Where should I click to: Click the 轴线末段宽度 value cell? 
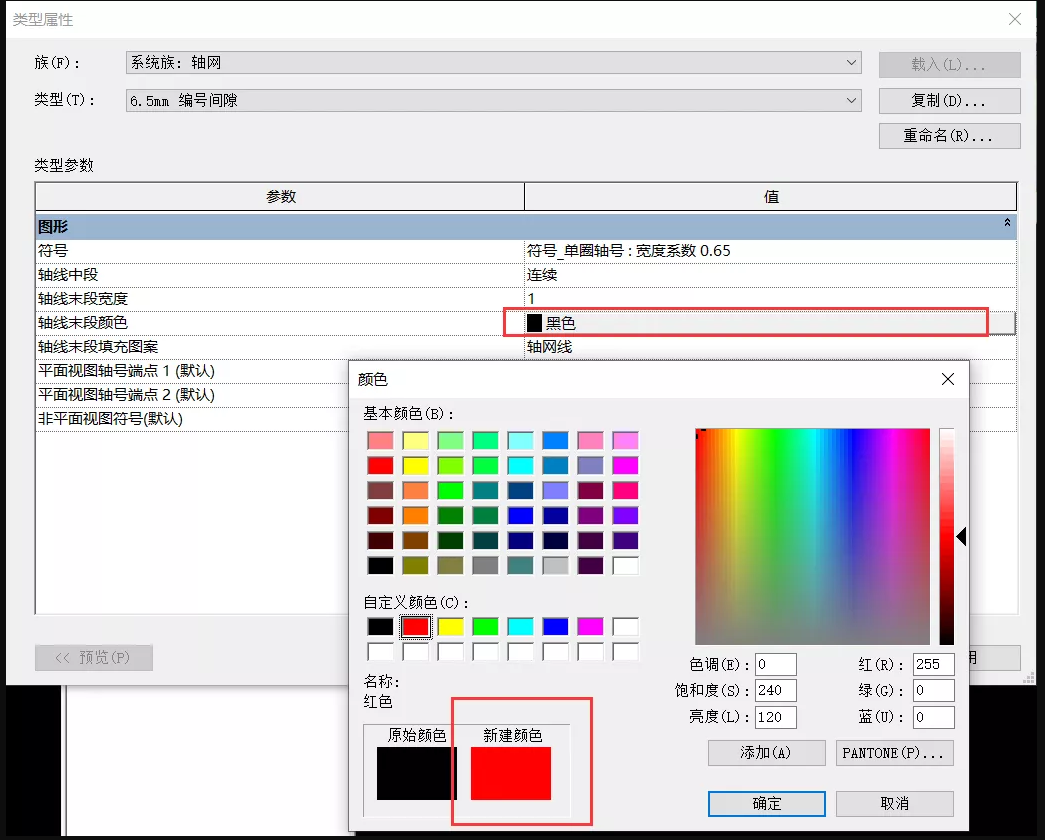point(770,299)
